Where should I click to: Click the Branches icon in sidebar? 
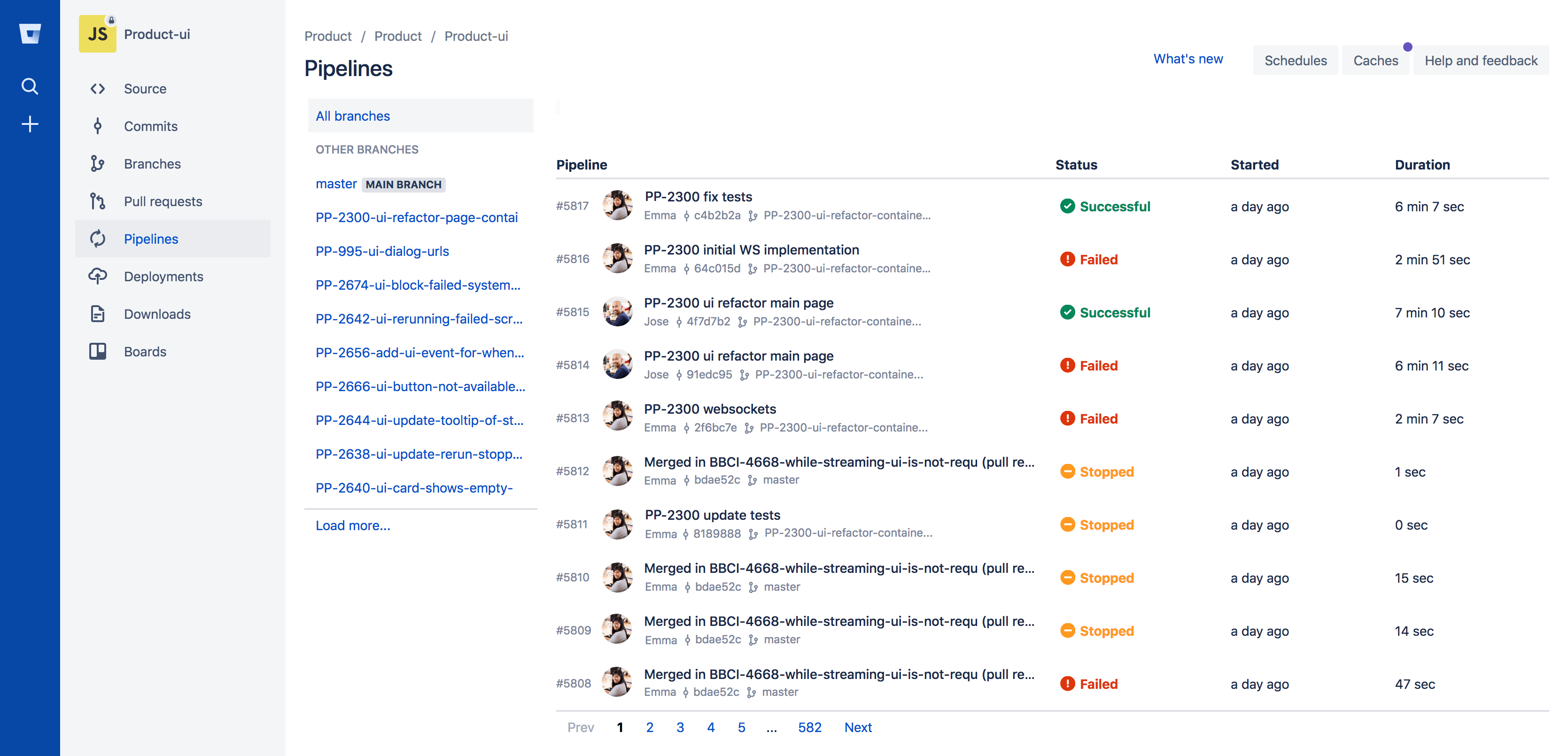(x=97, y=163)
